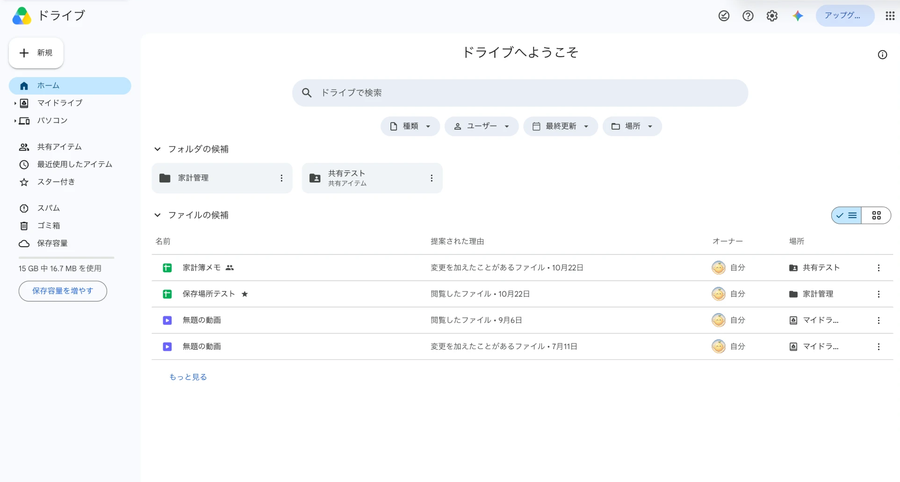The image size is (900, 482).
Task: Open the 保存場所テスト file name
Action: tap(209, 294)
